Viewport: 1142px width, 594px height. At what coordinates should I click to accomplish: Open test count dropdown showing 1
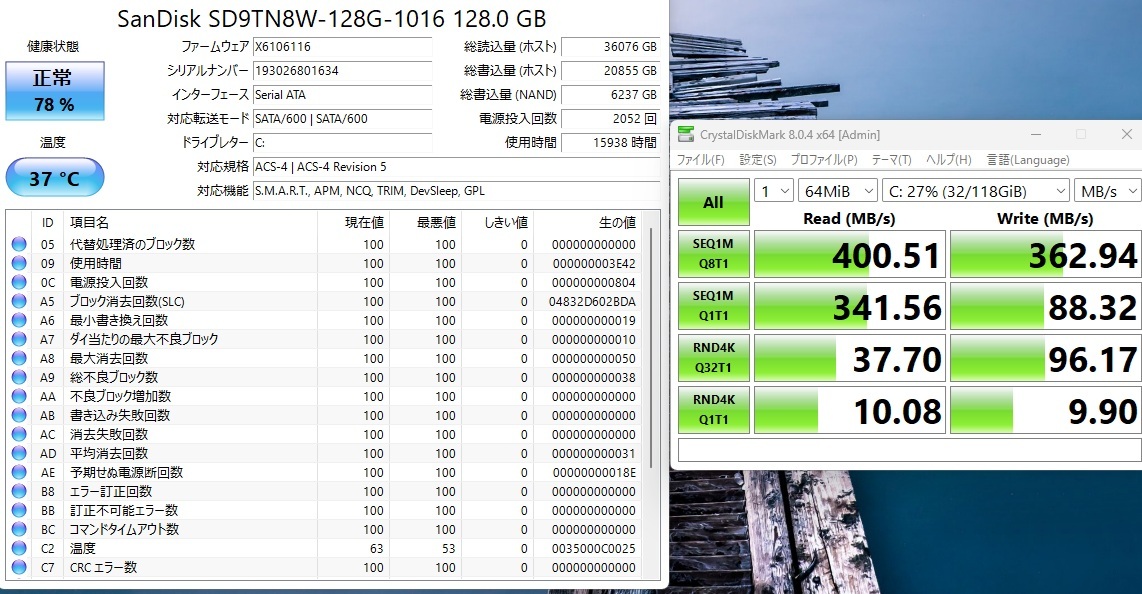pos(773,191)
